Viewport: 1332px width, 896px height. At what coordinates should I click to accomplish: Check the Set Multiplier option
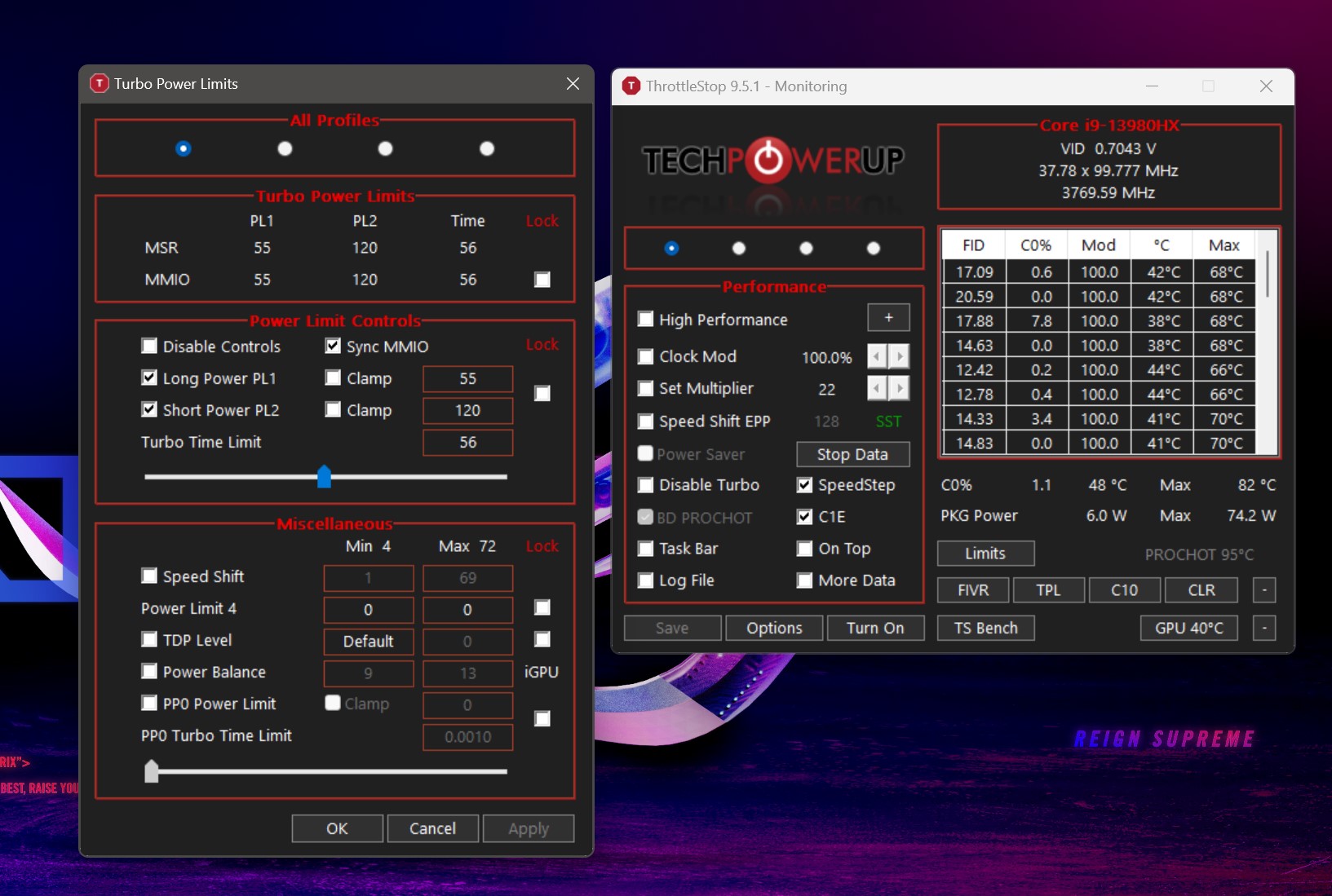point(645,388)
